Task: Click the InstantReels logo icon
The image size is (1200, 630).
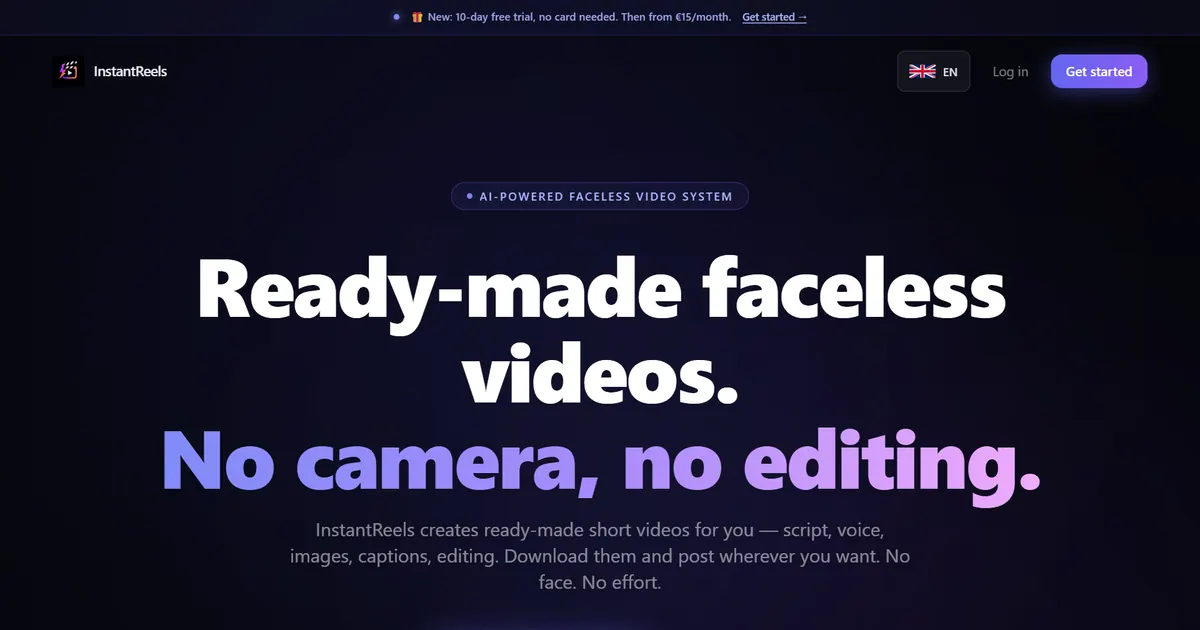Action: pos(68,71)
